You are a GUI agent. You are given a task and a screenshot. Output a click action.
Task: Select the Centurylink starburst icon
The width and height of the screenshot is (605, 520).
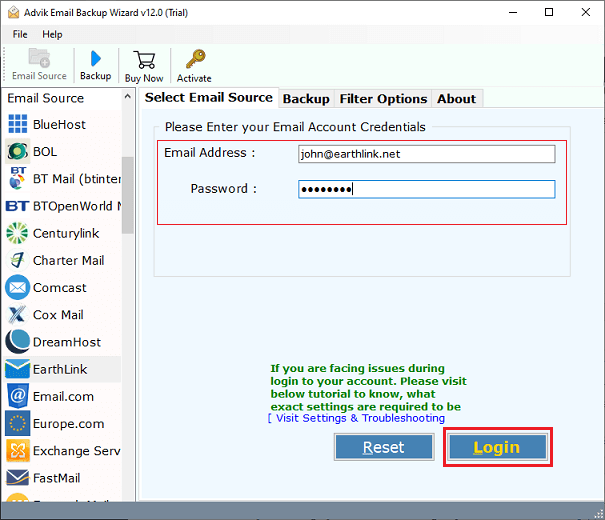click(x=17, y=233)
